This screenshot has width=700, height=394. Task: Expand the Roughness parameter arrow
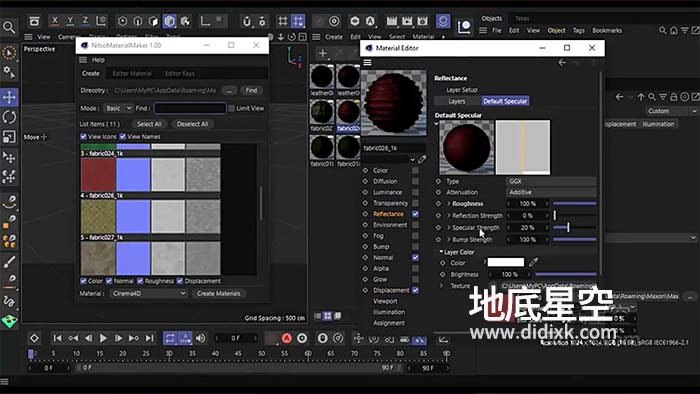click(449, 203)
